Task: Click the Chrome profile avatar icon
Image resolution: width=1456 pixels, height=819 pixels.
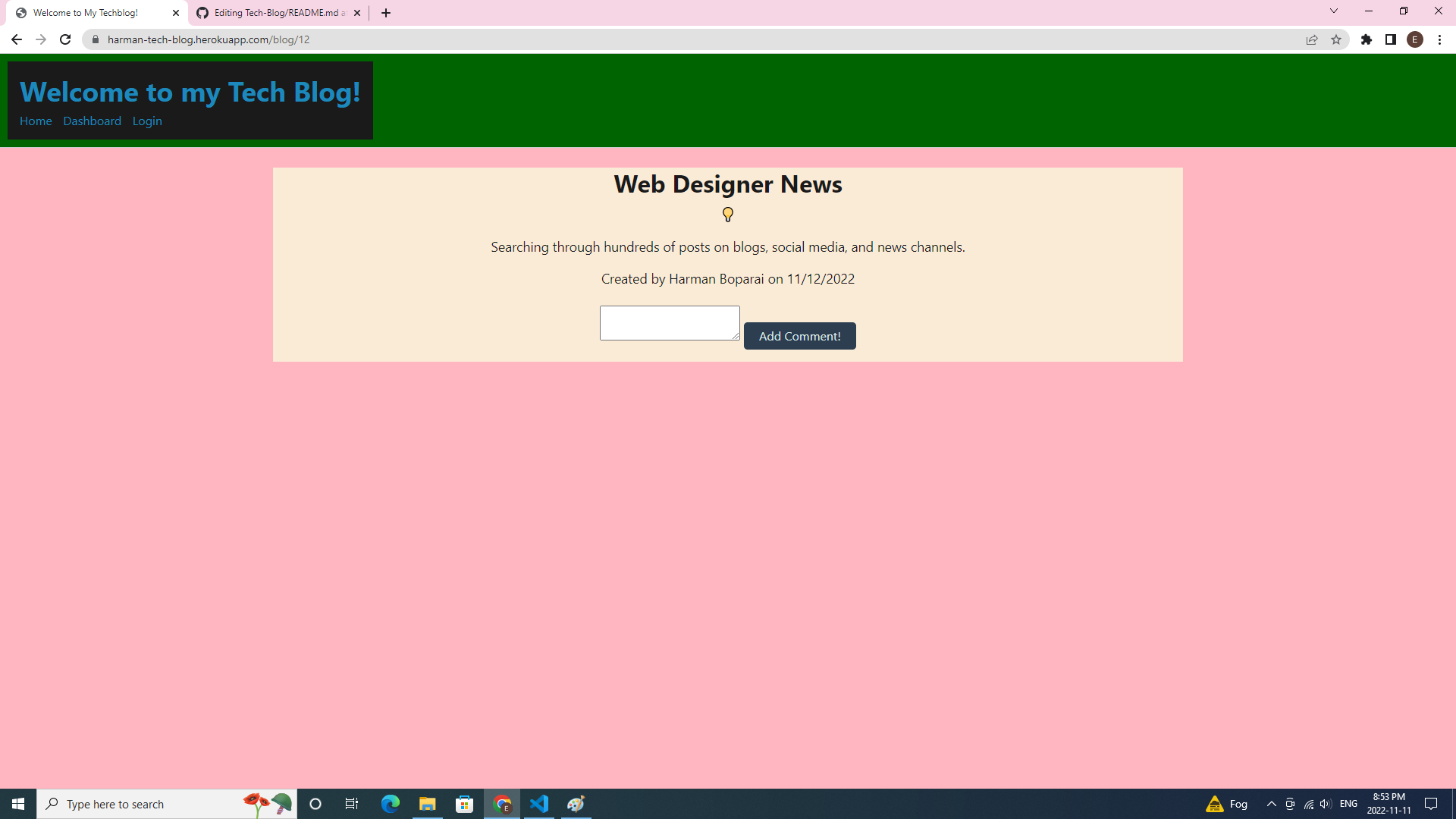Action: click(x=1415, y=39)
